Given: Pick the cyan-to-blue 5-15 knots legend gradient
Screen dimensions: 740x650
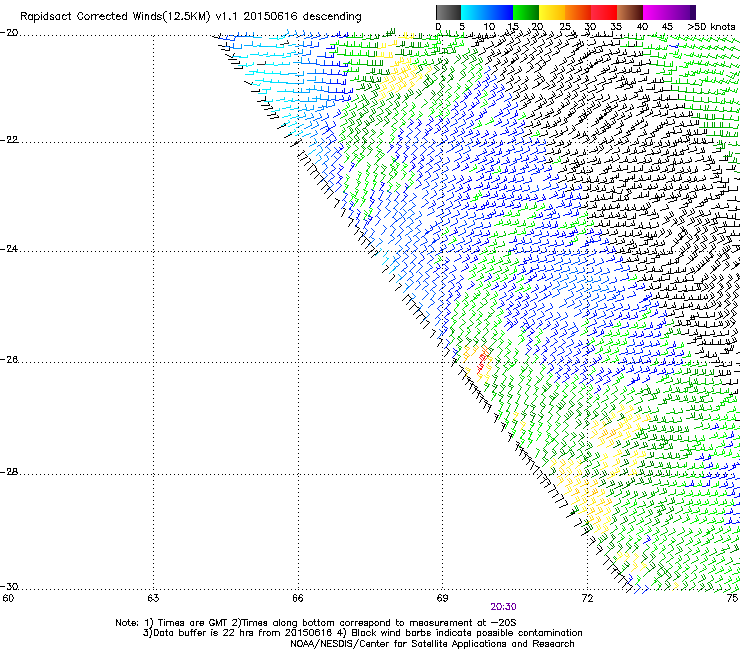Looking at the screenshot, I should click(487, 12).
